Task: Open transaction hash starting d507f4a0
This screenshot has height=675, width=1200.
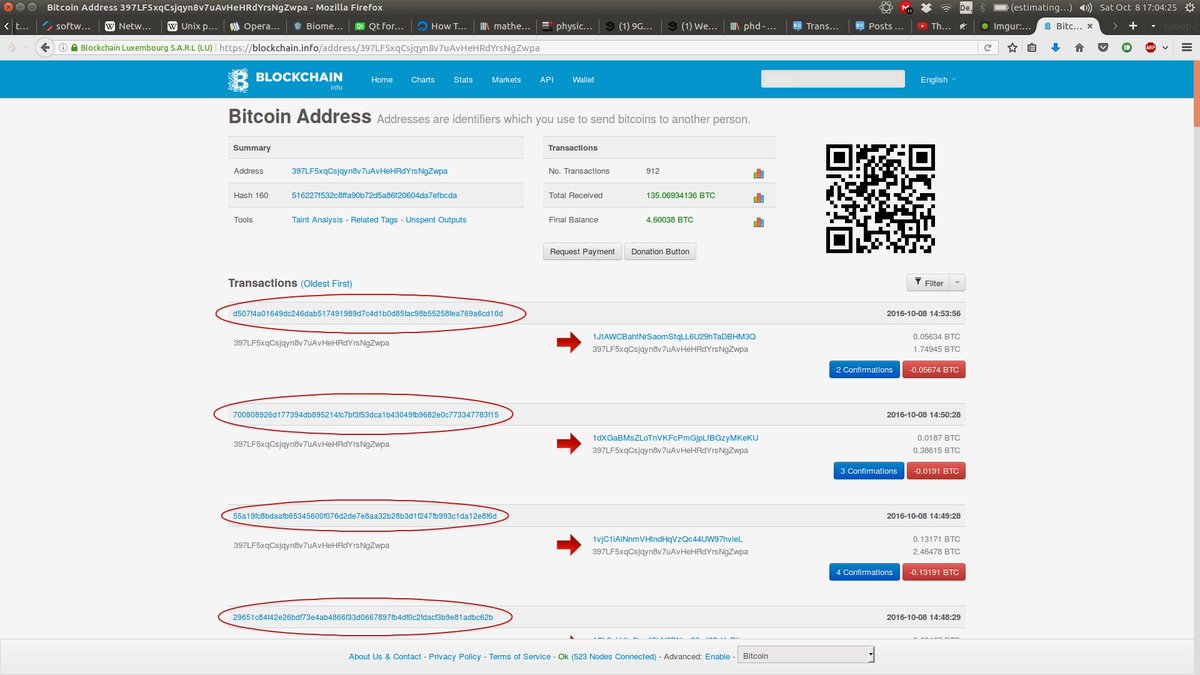Action: pyautogui.click(x=368, y=314)
